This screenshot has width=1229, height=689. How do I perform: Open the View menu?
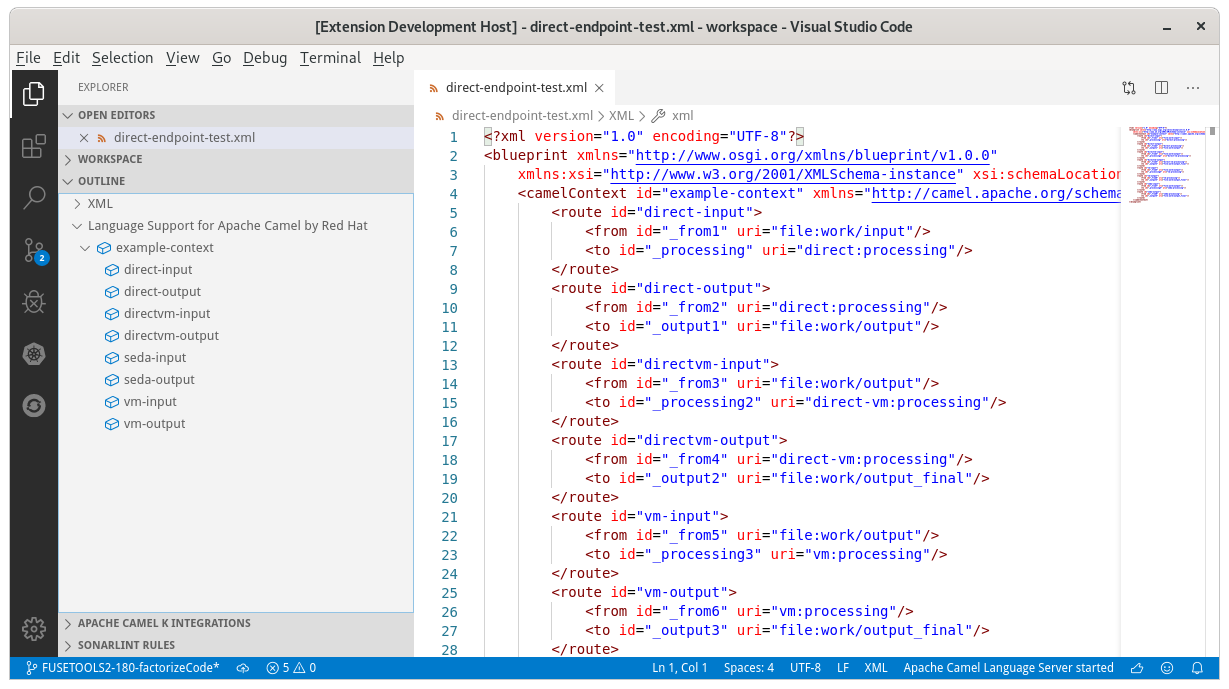[x=183, y=58]
